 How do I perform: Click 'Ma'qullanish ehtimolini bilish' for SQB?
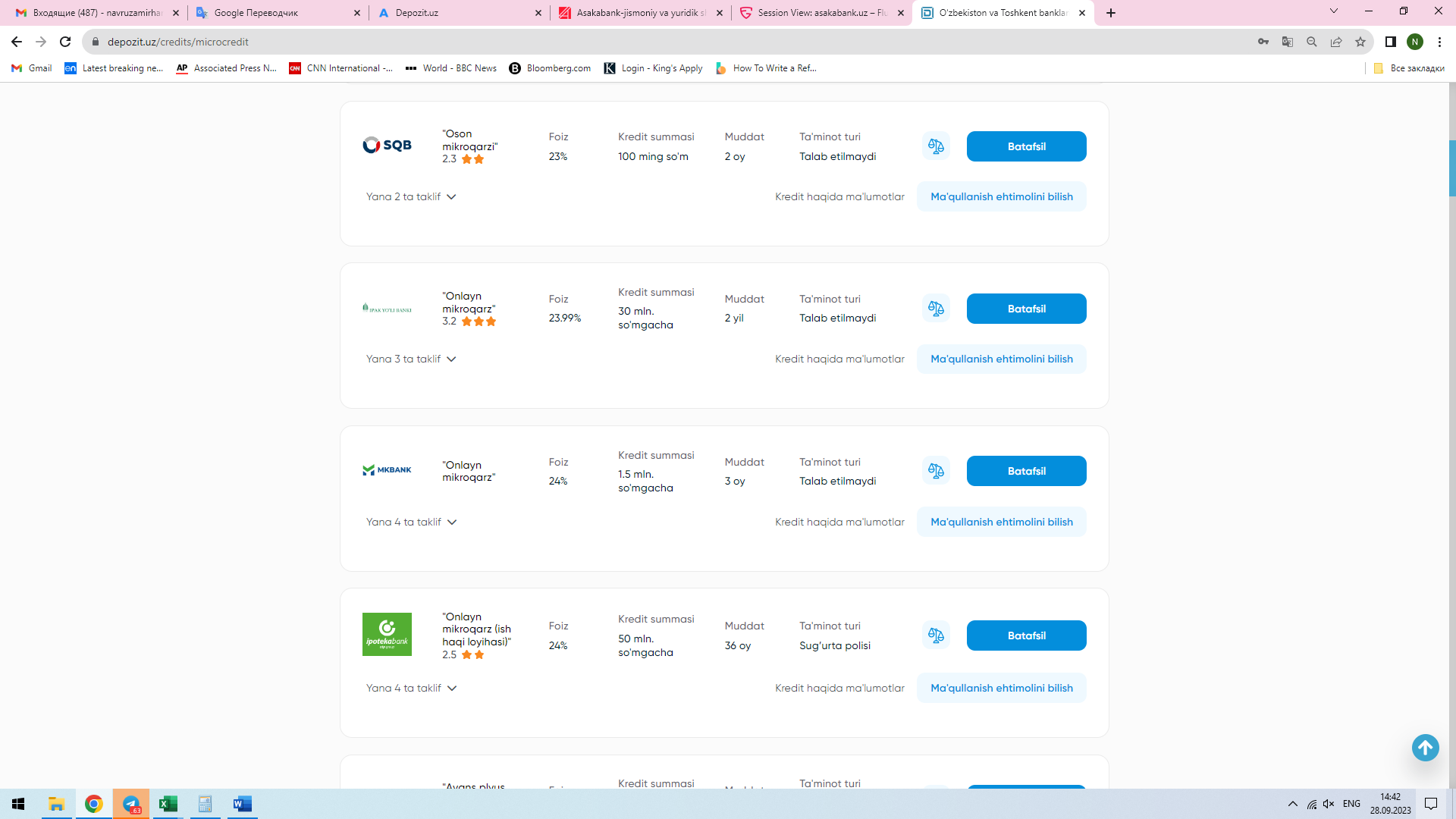[1001, 196]
